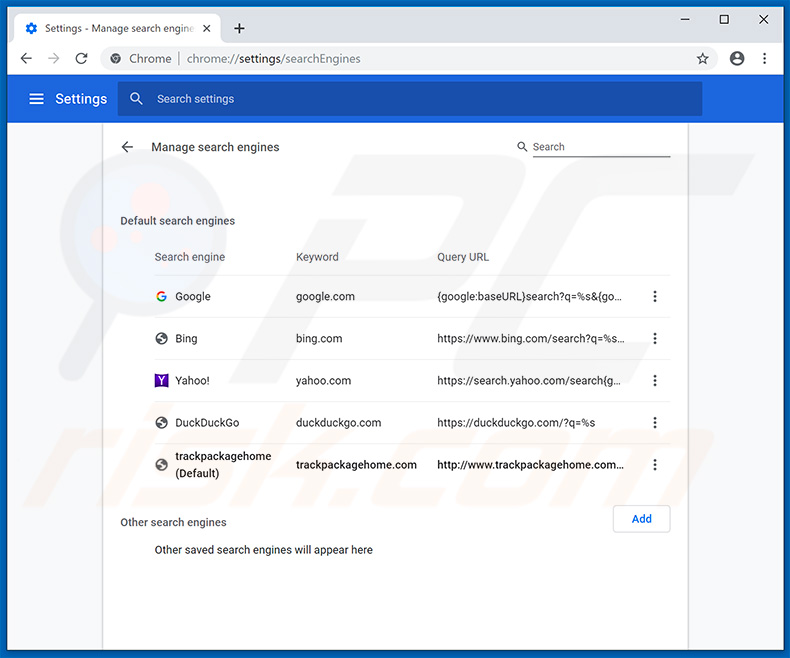The image size is (790, 658).
Task: Click the trackpackagehome query URL text
Action: (x=531, y=465)
